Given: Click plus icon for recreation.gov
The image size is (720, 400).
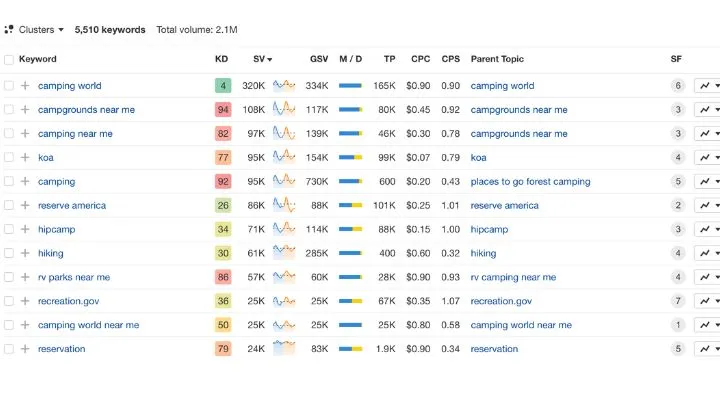Looking at the screenshot, I should pyautogui.click(x=25, y=301).
